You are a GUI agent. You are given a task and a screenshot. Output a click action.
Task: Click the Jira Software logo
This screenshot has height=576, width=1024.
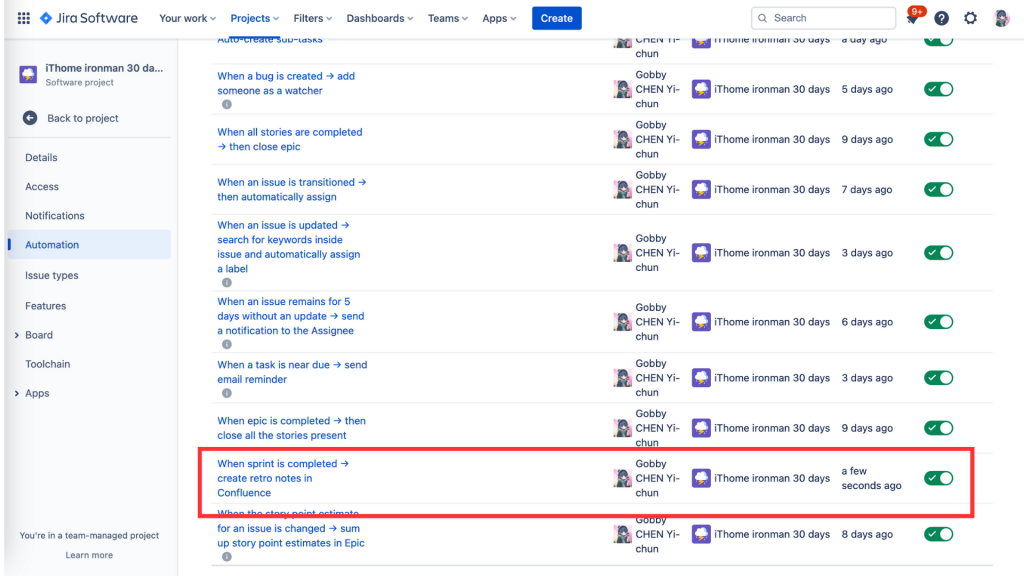point(89,18)
